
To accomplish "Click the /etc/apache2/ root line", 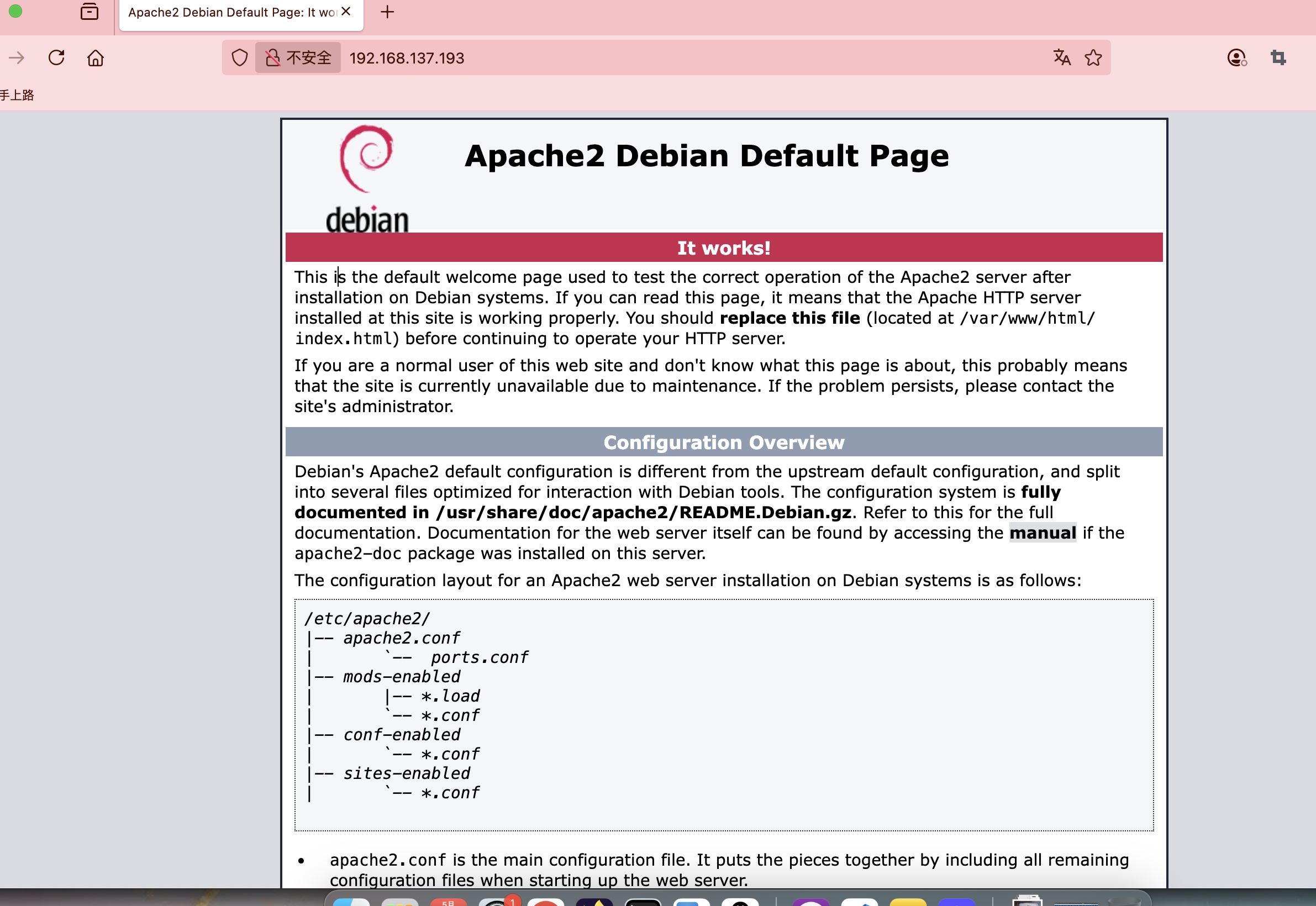I will pos(367,618).
